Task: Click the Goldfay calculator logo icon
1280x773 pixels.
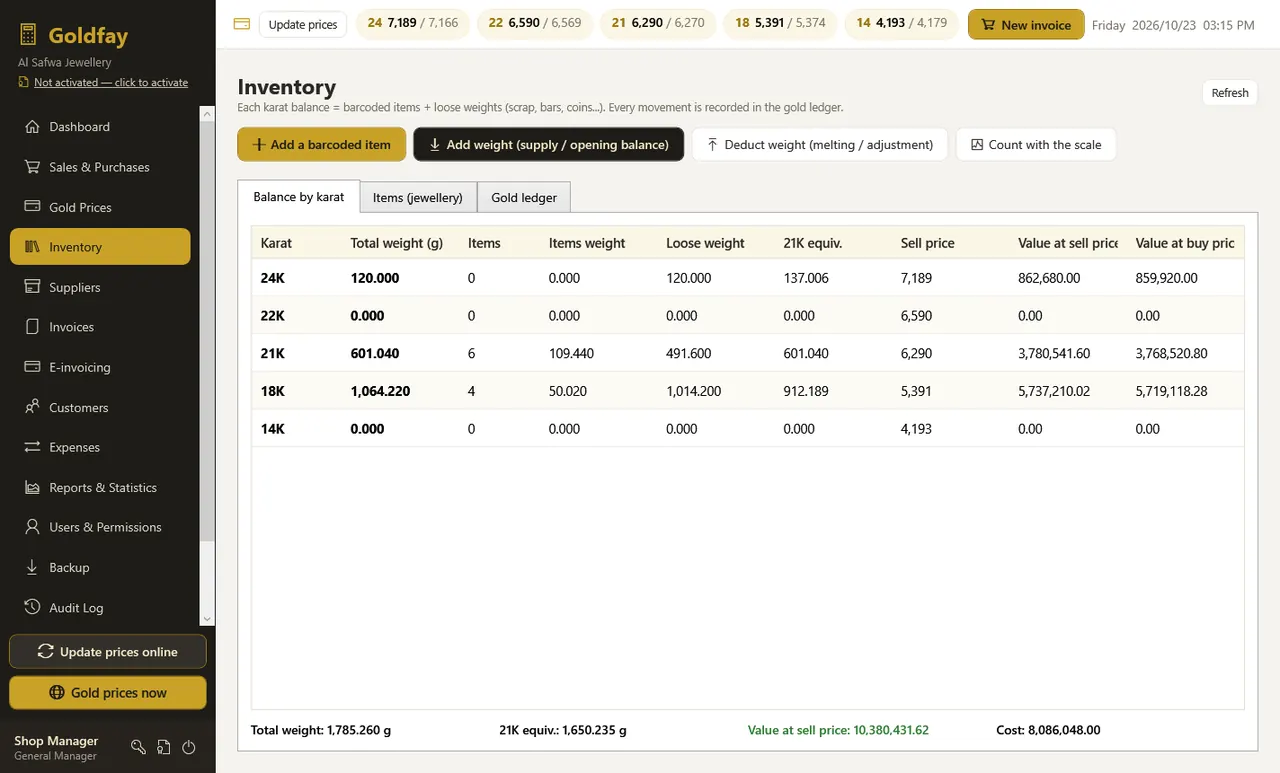Action: point(28,36)
